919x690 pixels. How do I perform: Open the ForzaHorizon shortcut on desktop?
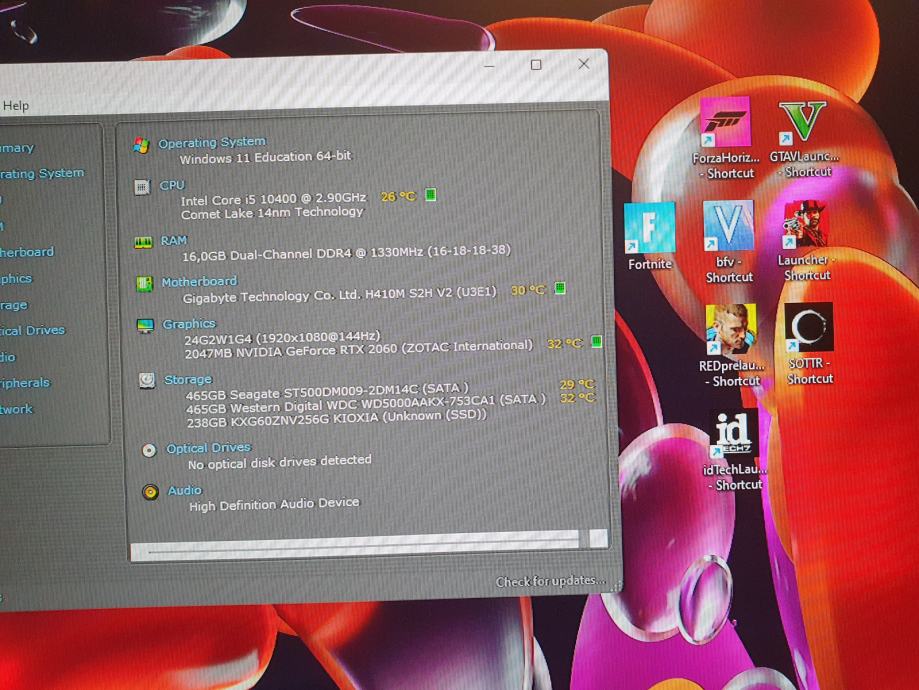click(726, 138)
